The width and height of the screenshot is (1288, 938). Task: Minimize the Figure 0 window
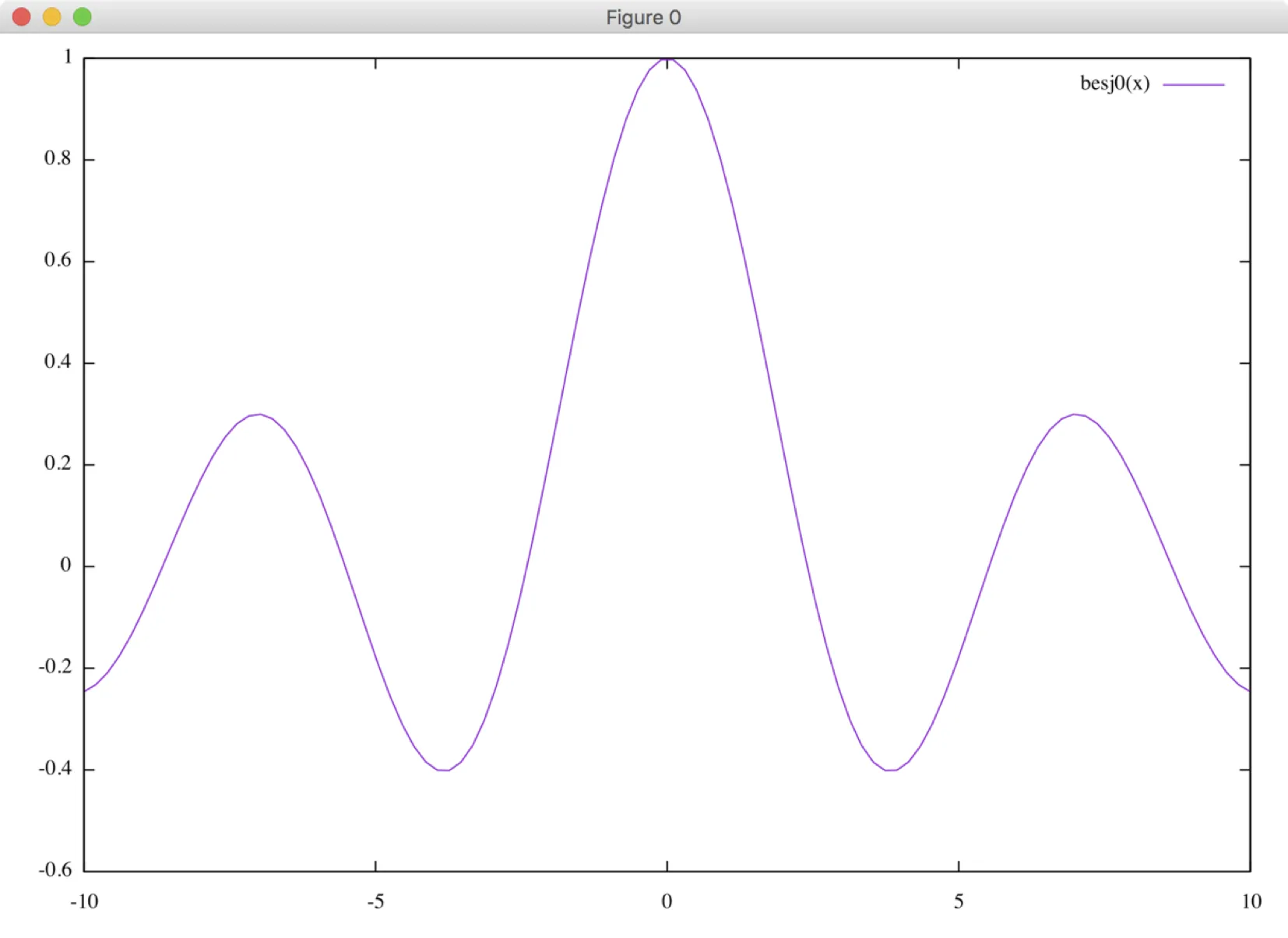point(52,16)
